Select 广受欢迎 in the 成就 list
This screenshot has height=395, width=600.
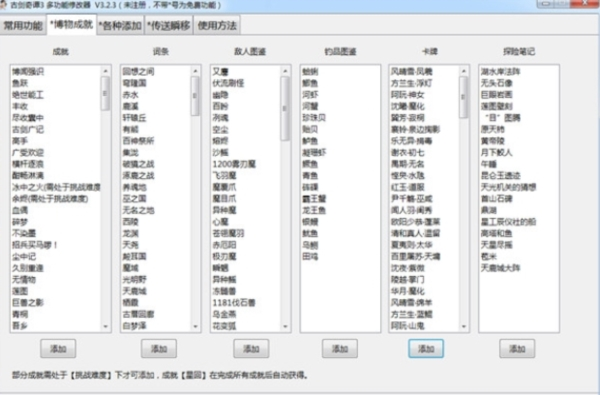[x=28, y=152]
